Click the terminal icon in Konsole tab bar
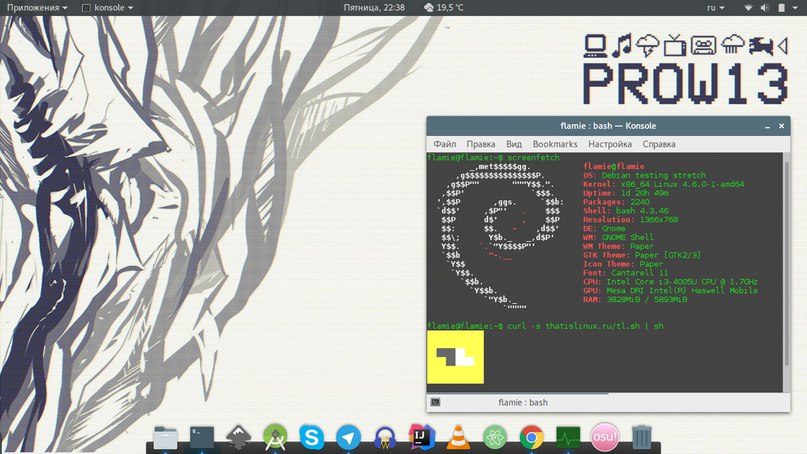Screen dimensions: 807x454 tap(435, 402)
